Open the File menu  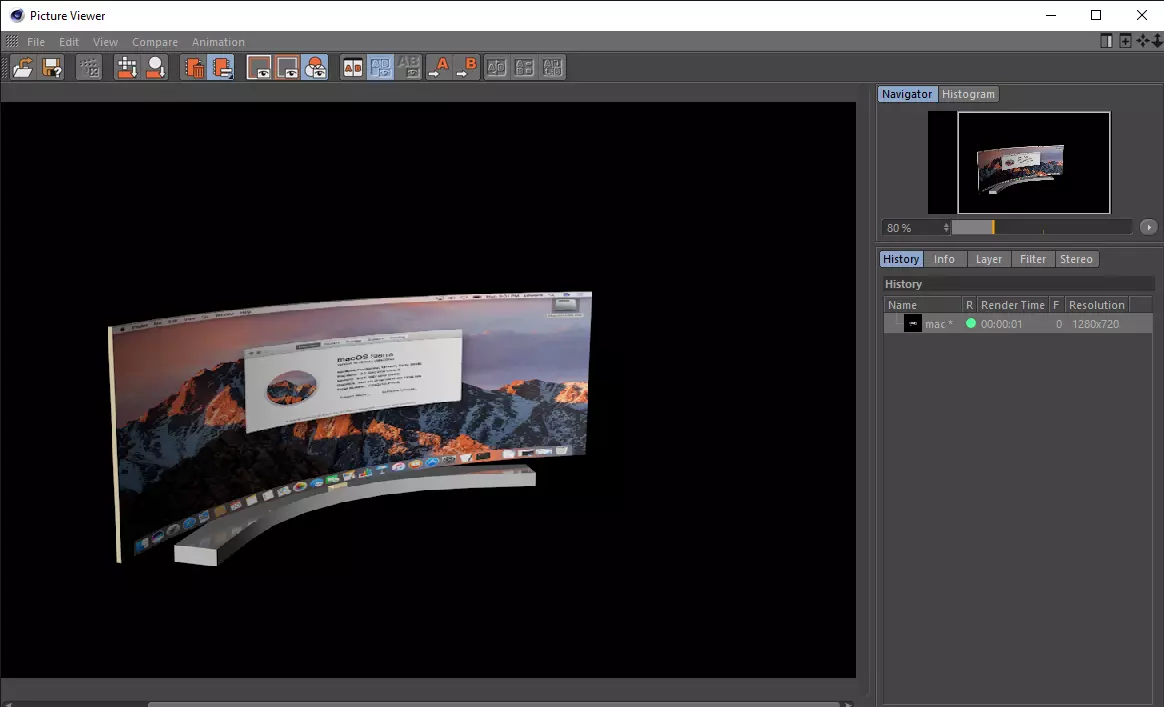[x=36, y=42]
